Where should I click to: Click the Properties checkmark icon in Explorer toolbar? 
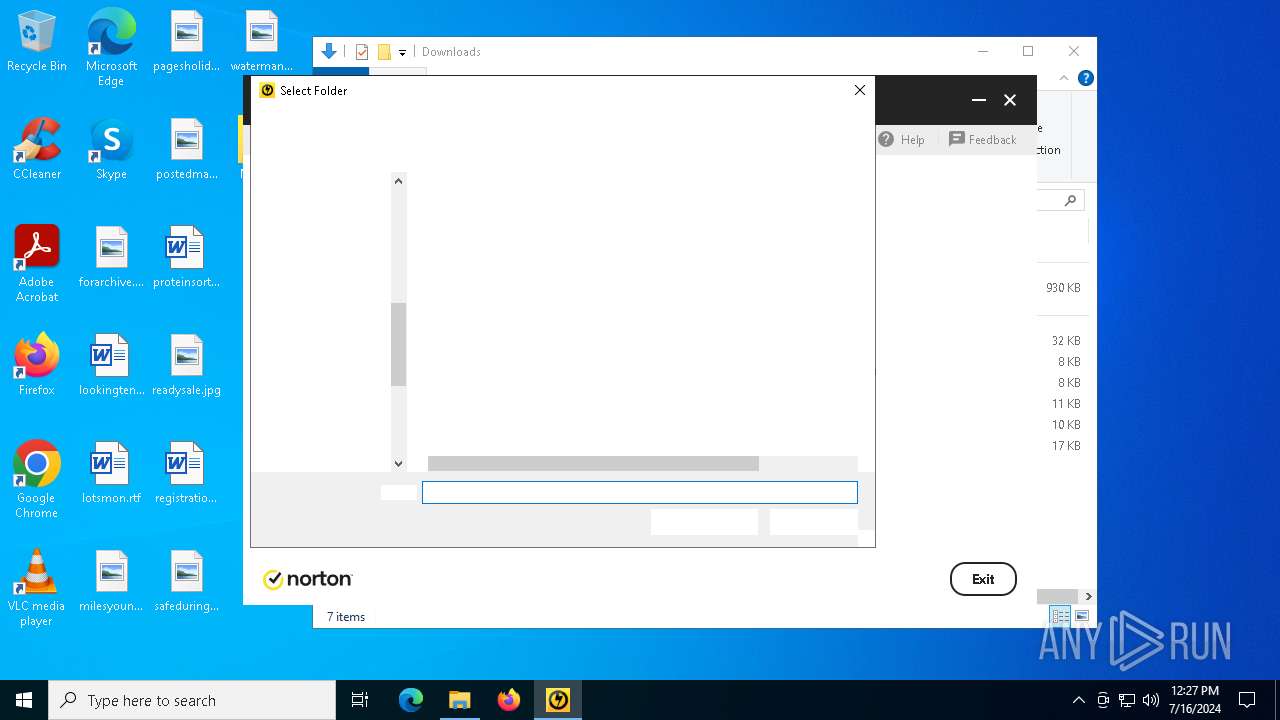click(x=362, y=52)
